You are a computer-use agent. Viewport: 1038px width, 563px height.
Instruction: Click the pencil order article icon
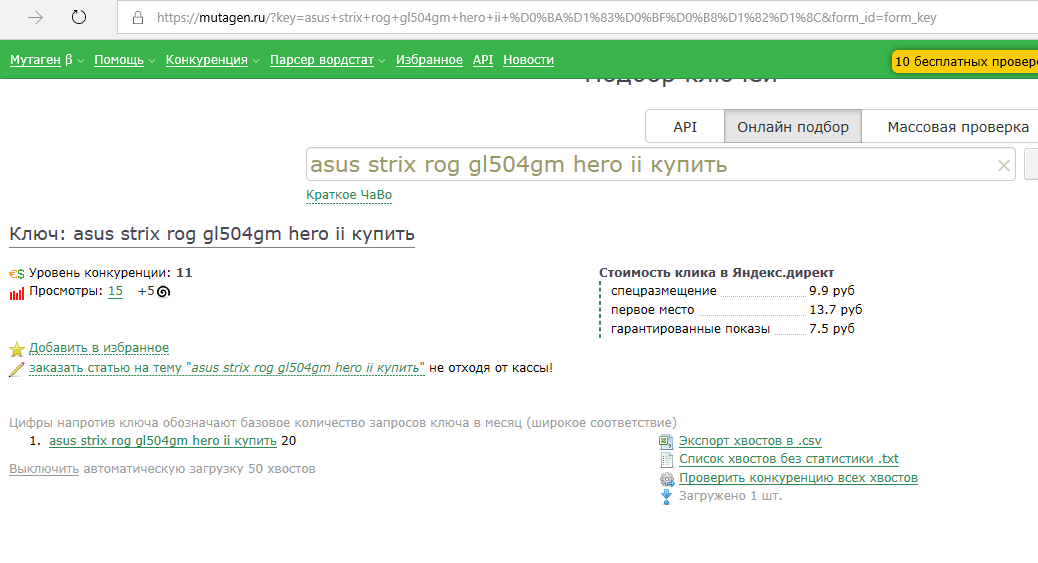coord(17,369)
